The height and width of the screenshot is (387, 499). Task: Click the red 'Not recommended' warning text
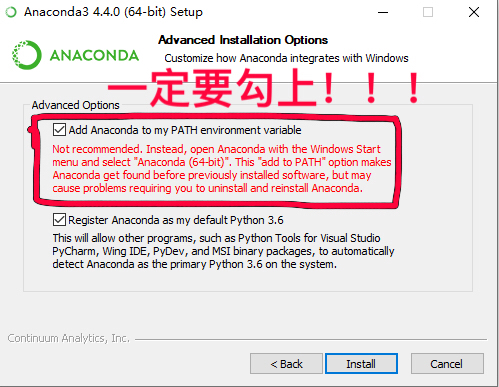(222, 168)
